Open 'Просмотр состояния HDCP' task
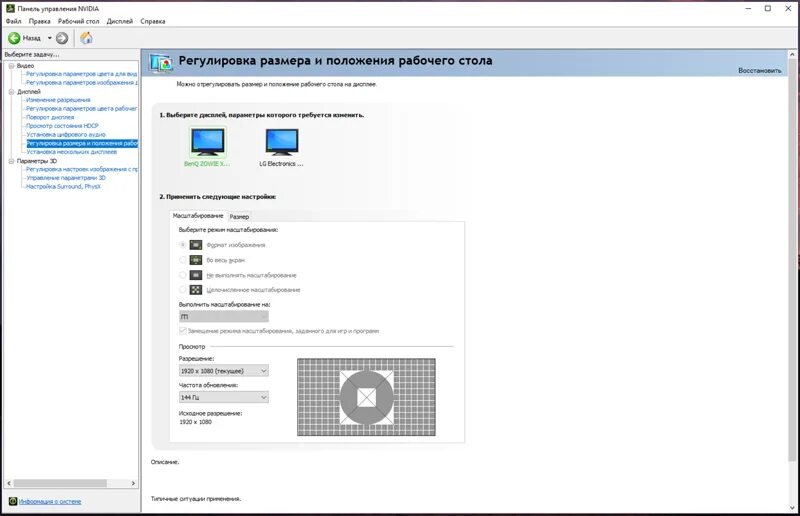 coord(62,126)
